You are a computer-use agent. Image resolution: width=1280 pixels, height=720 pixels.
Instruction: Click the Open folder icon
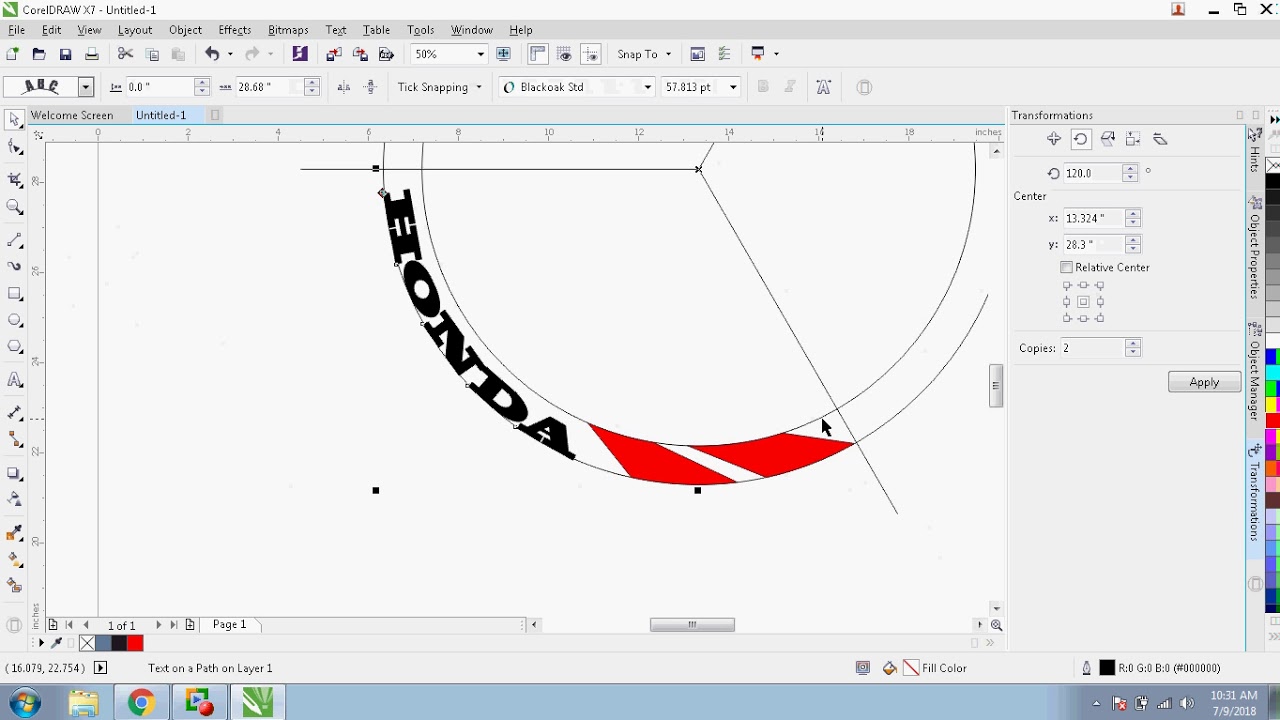click(x=39, y=54)
